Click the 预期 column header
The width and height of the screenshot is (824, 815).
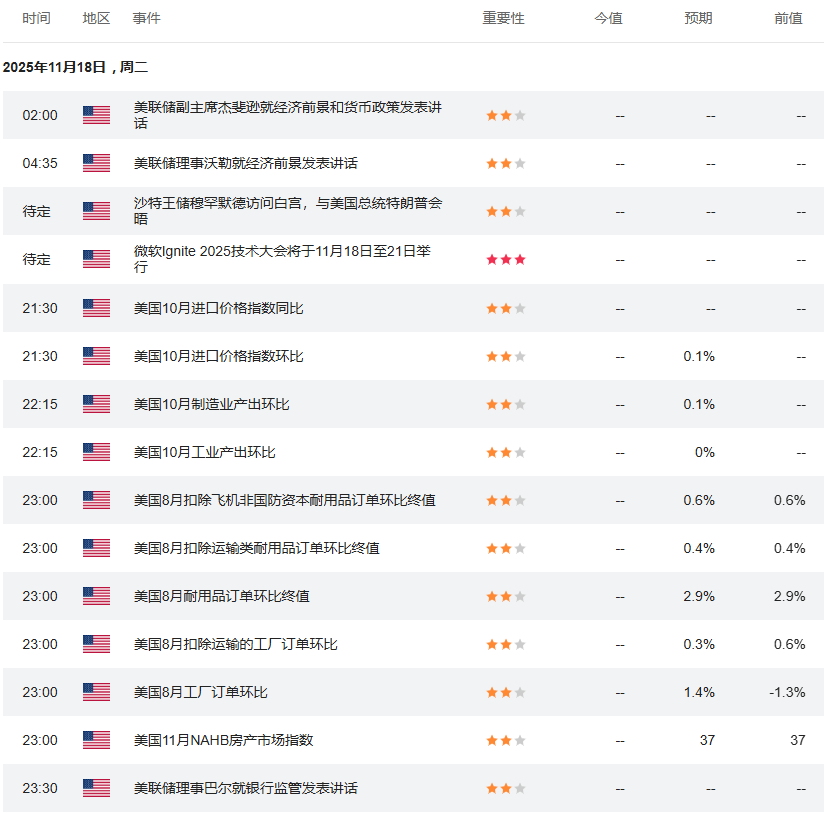pos(699,18)
